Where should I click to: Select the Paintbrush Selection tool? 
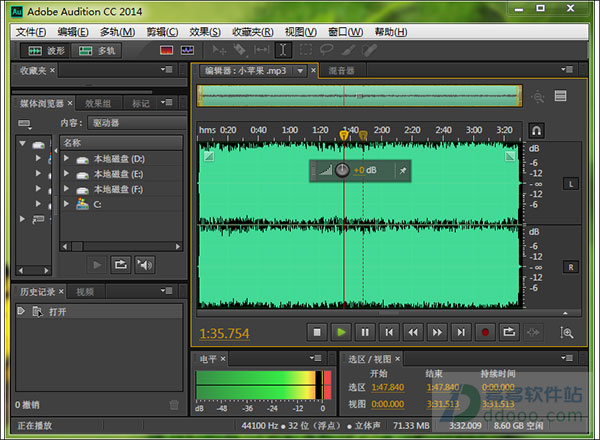coord(348,50)
